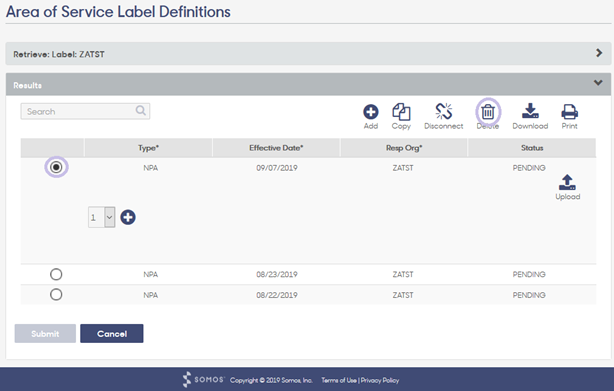This screenshot has width=614, height=391.
Task: Click the Upload icon in first row
Action: [x=567, y=182]
